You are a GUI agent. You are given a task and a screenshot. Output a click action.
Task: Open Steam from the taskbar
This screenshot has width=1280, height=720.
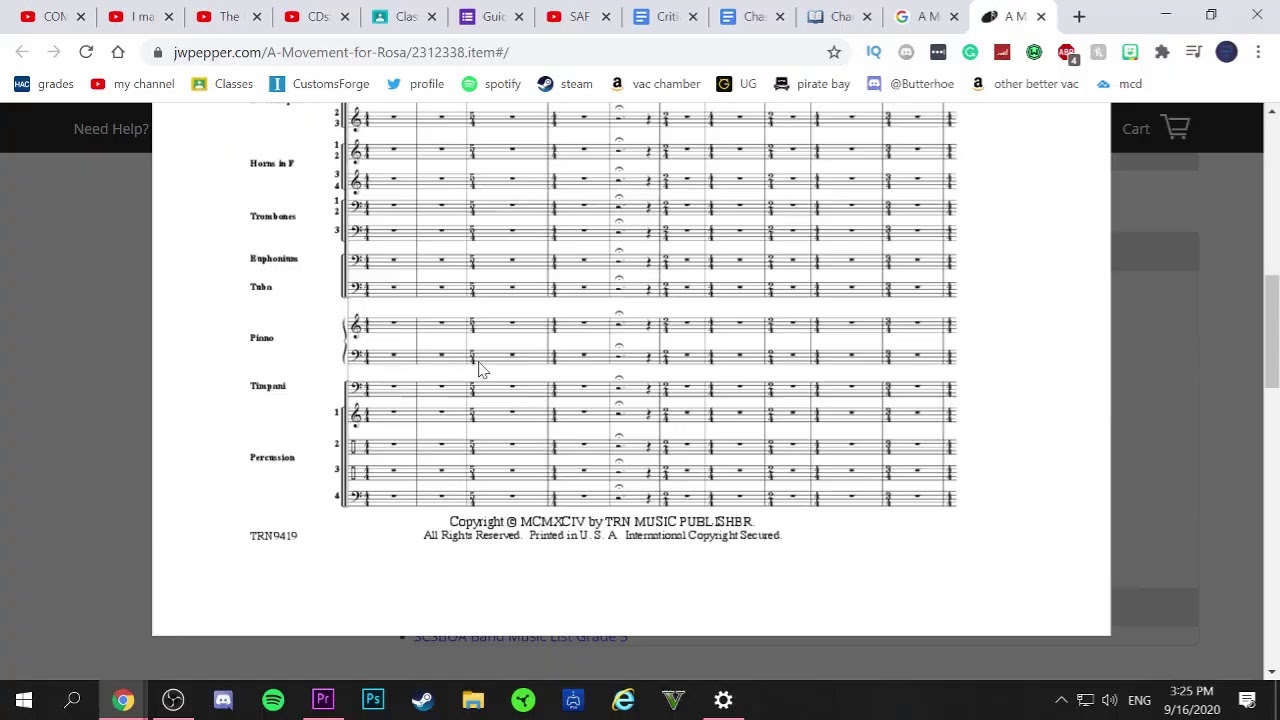tap(423, 700)
